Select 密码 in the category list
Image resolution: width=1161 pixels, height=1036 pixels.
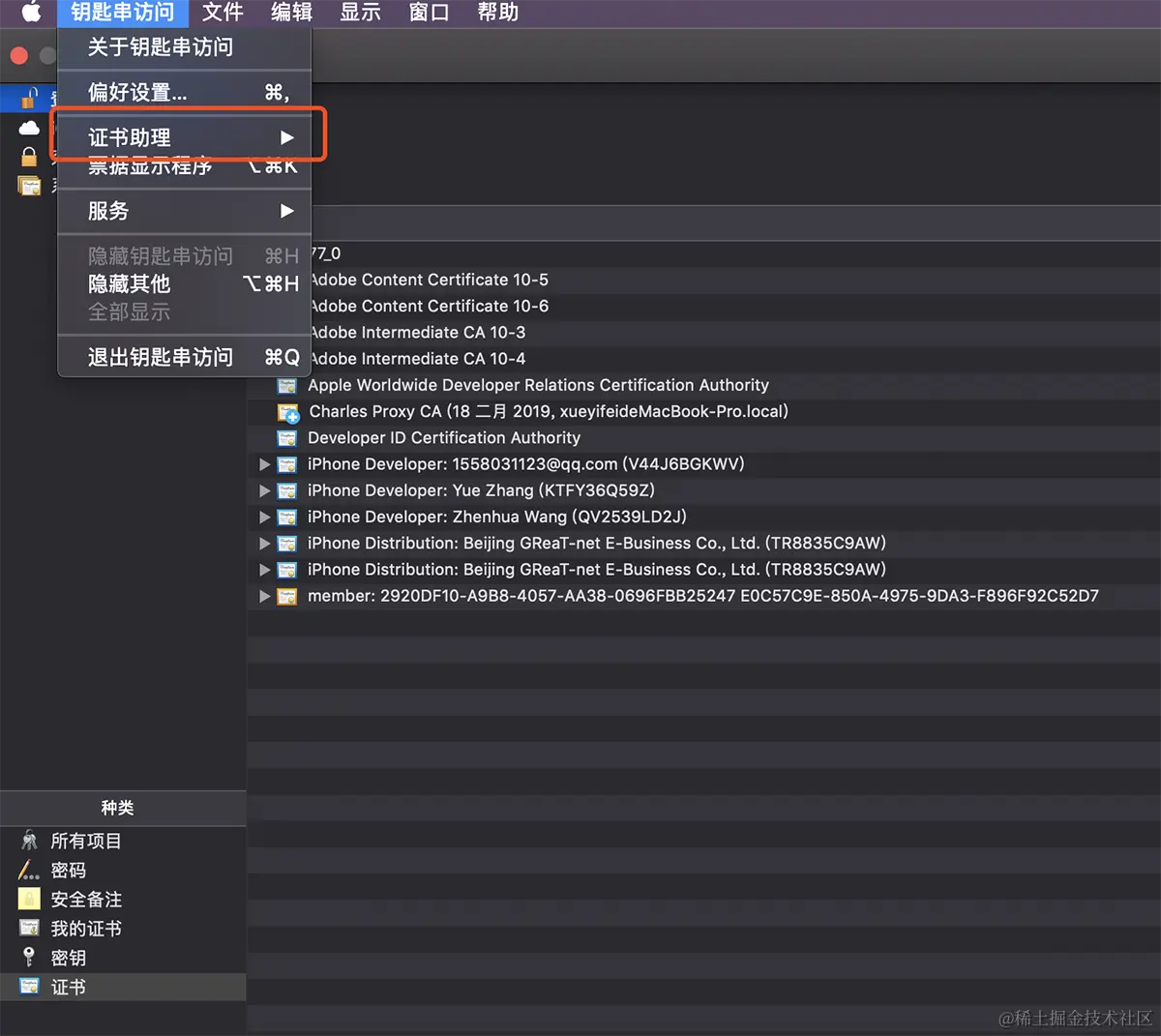[x=123, y=870]
